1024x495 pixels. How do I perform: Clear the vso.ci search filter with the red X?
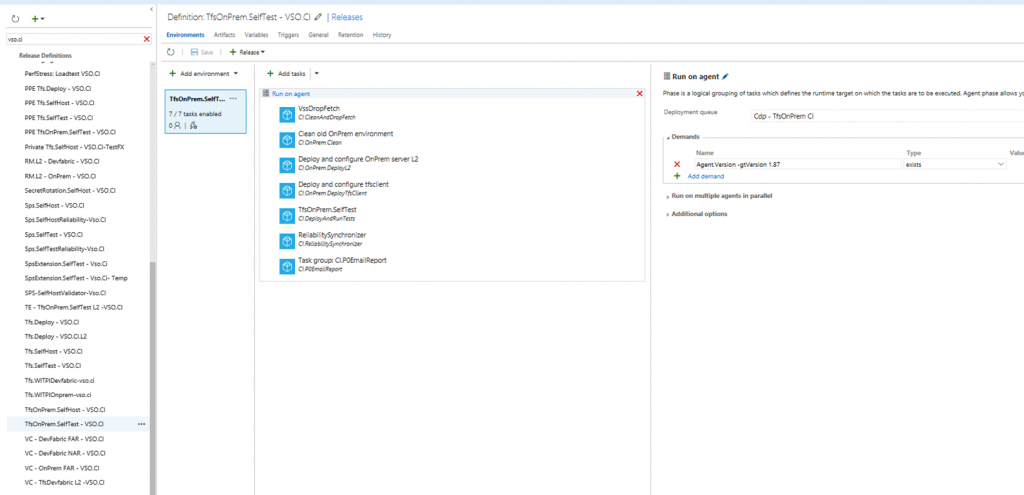[147, 39]
